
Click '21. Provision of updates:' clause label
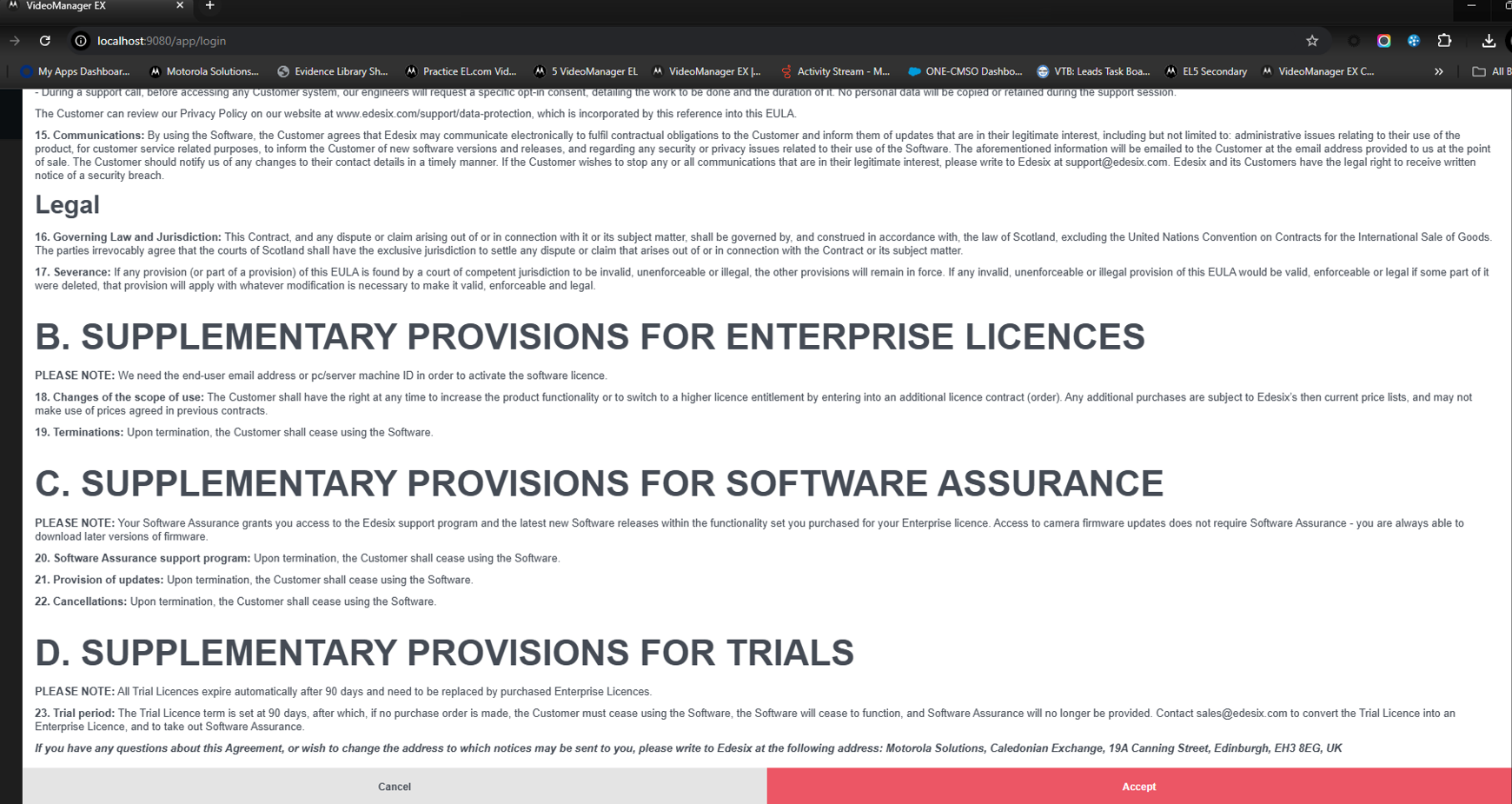click(x=99, y=580)
